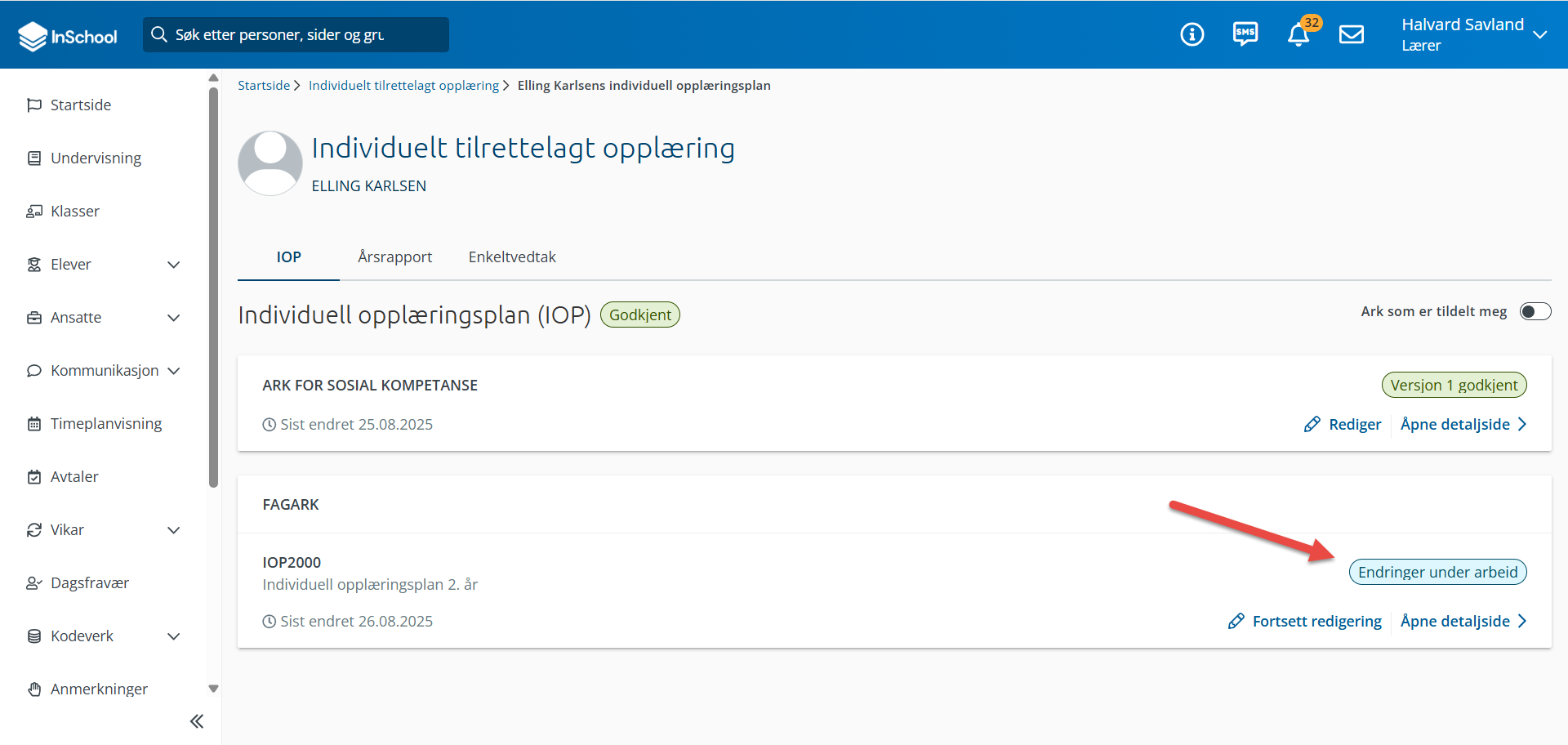Screen dimensions: 1568x745
Task: Open detaljside for IOP2000 fagark
Action: click(1463, 621)
